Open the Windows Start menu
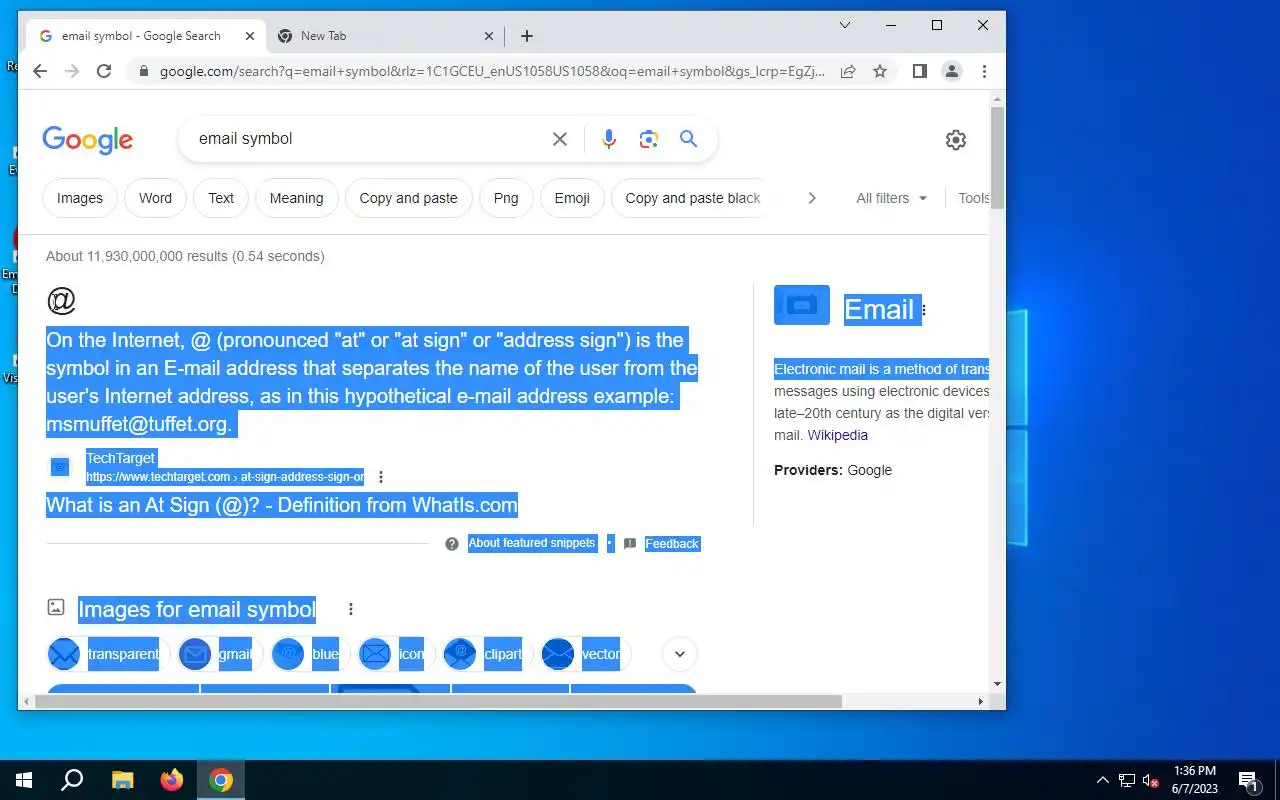 click(x=24, y=780)
